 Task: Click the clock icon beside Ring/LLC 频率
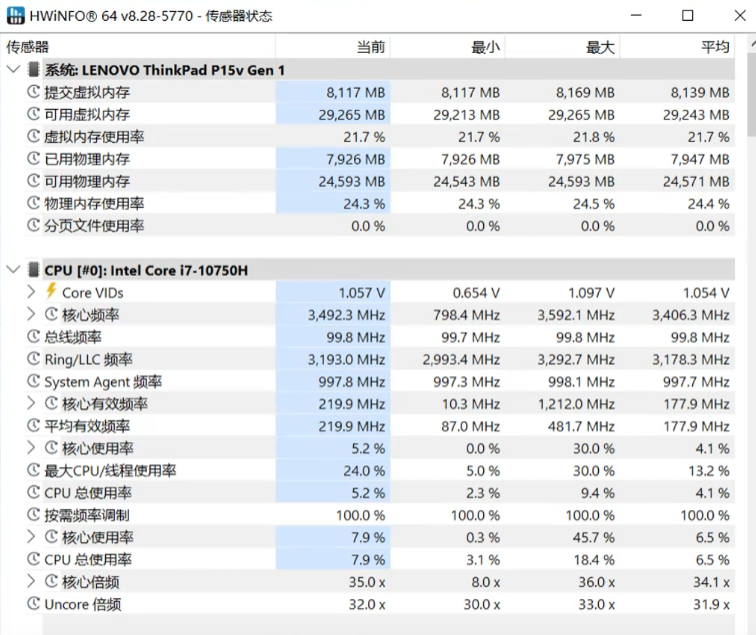pyautogui.click(x=33, y=359)
